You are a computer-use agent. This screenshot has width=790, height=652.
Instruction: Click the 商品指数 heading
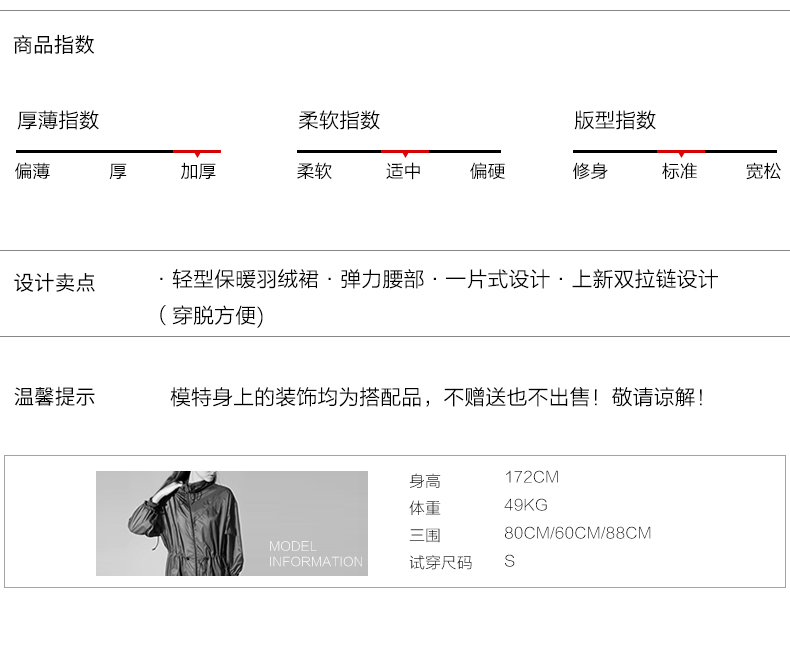tap(54, 45)
